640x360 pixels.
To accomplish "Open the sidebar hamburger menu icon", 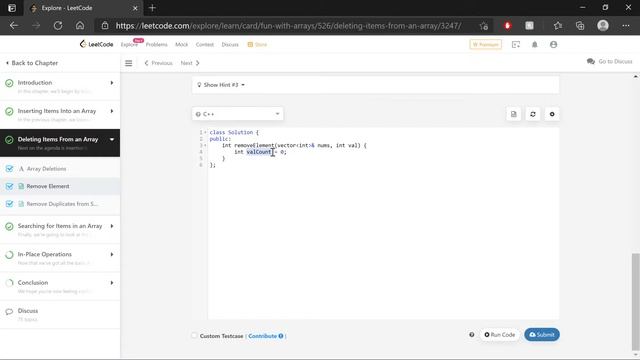I will point(129,63).
